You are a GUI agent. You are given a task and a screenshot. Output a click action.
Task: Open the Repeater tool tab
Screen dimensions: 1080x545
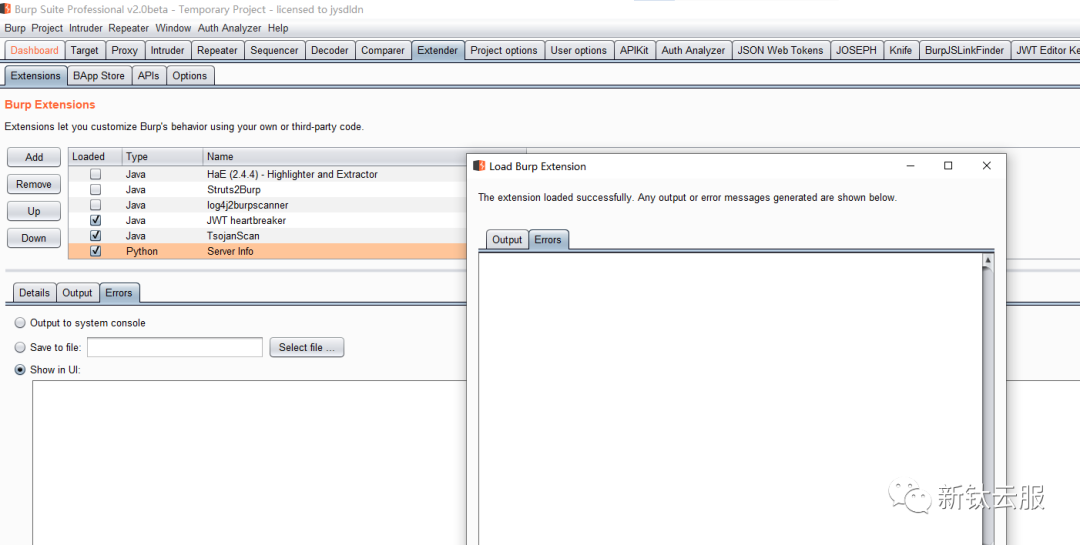tap(217, 50)
